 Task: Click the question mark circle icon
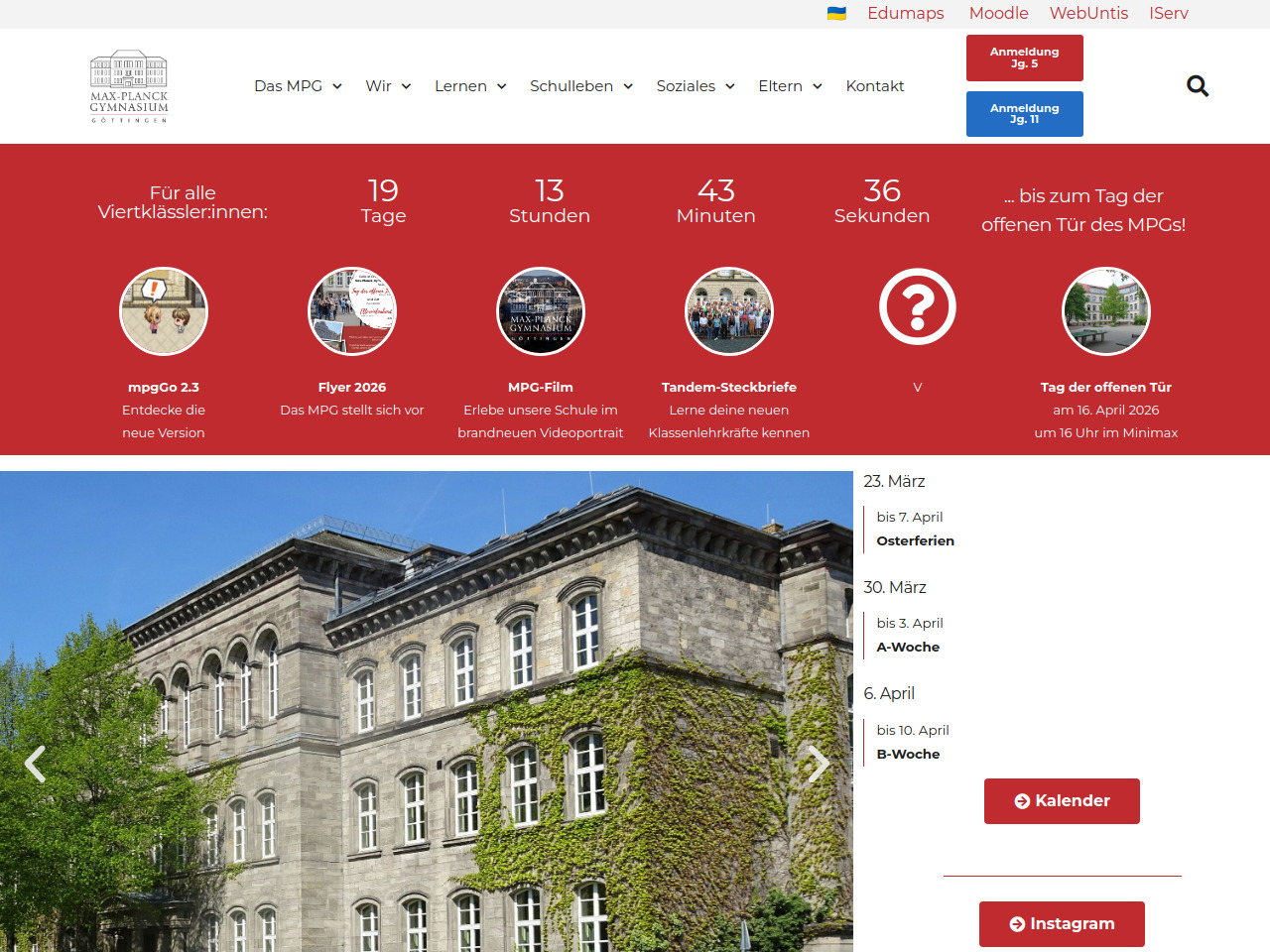pyautogui.click(x=918, y=307)
